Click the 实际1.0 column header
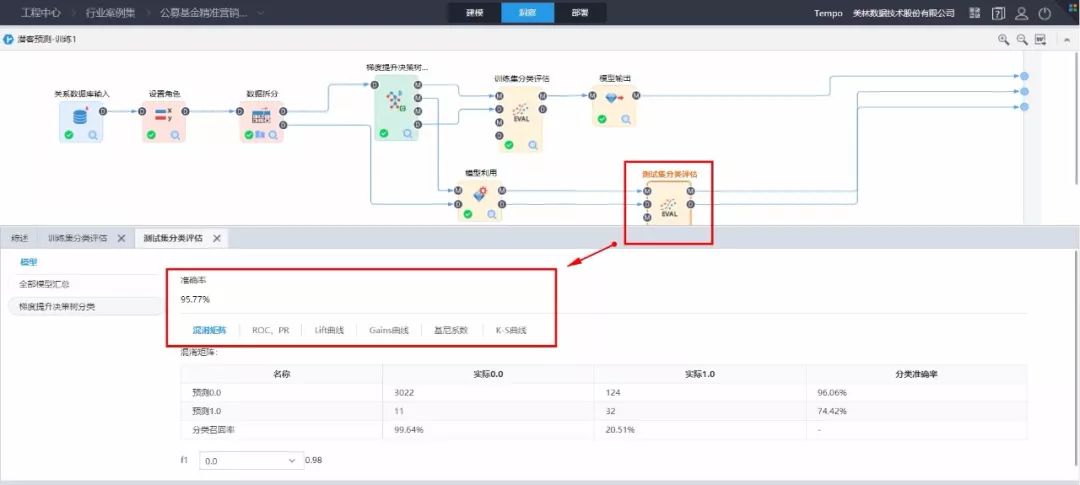Viewport: 1080px width, 485px height. click(700, 374)
